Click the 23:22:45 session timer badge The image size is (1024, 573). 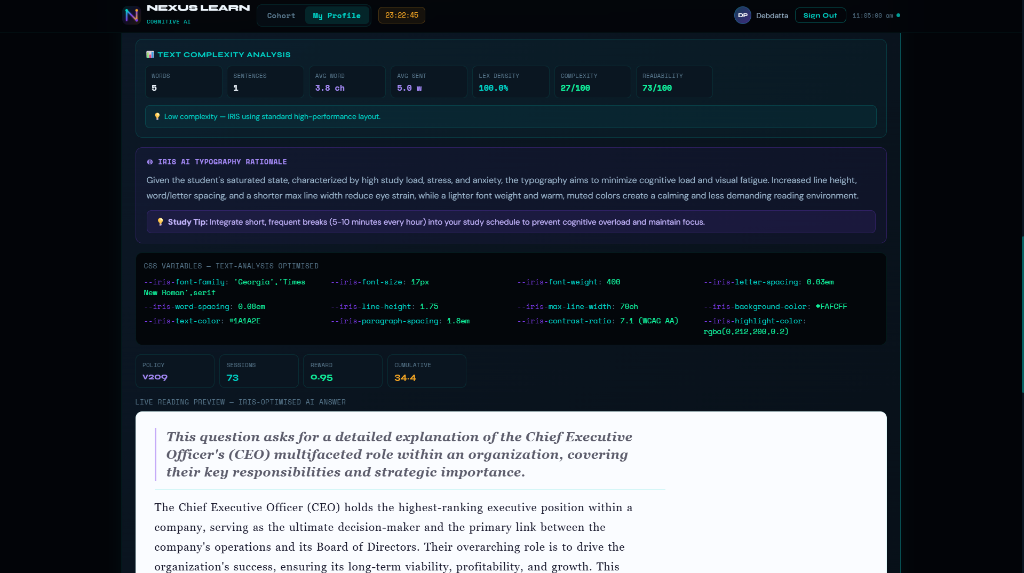(x=402, y=15)
